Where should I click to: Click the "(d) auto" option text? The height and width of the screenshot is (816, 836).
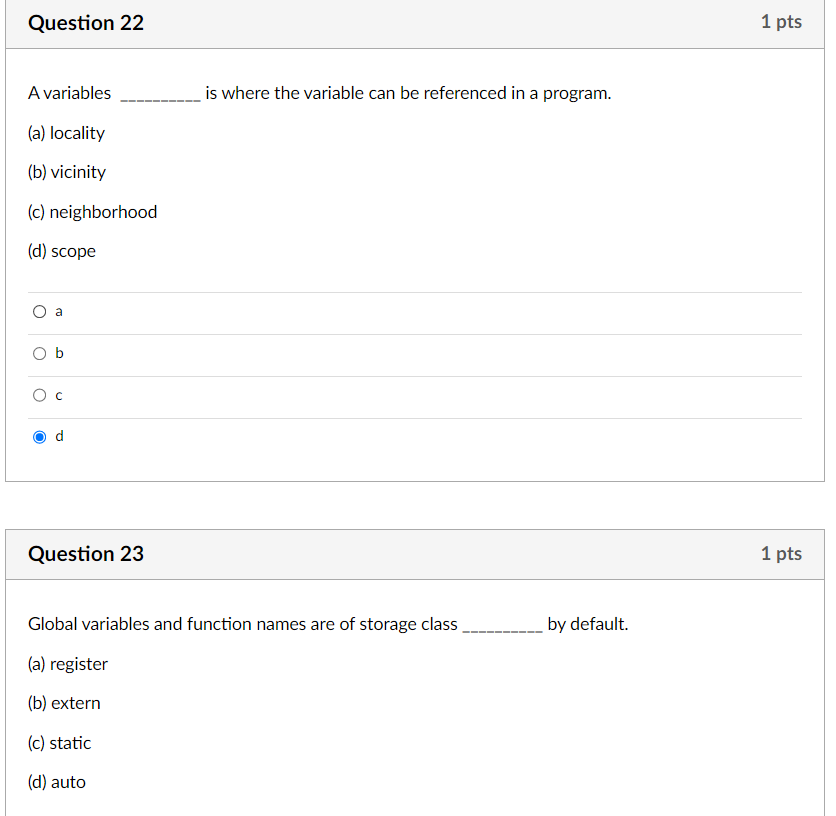(57, 782)
